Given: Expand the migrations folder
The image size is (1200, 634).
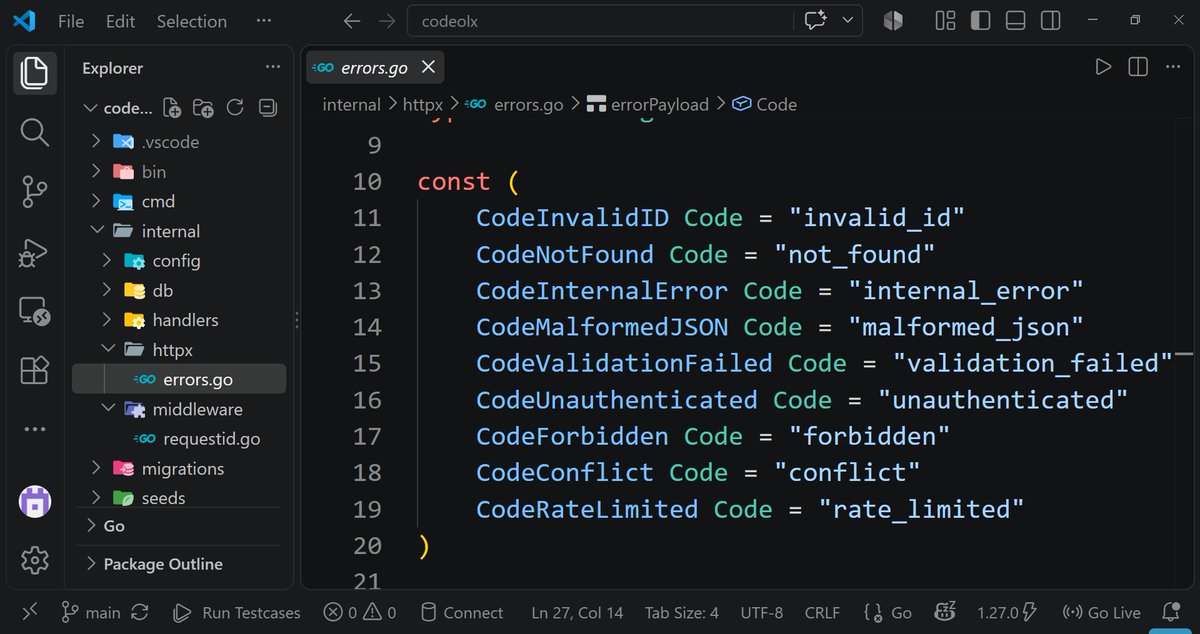Looking at the screenshot, I should pos(96,468).
